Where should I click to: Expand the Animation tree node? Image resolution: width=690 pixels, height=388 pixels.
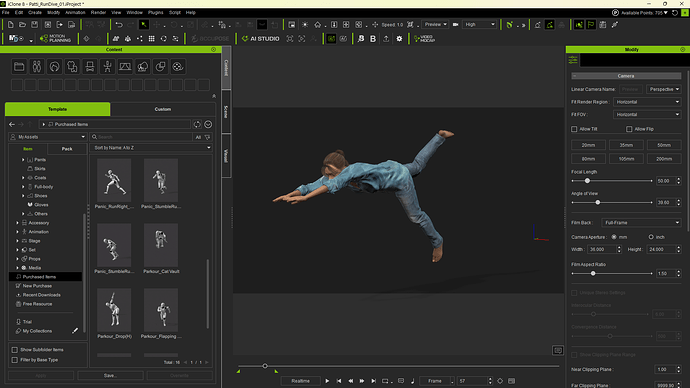(18, 232)
